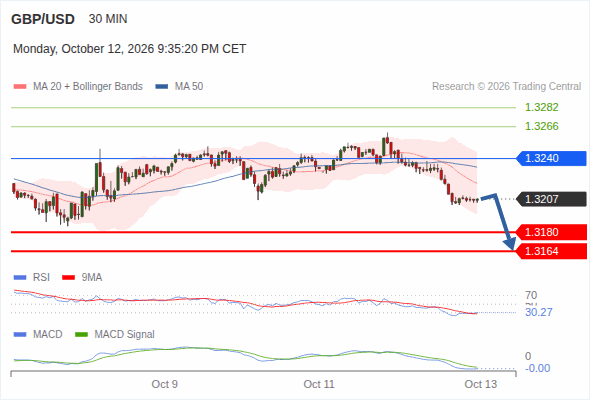The width and height of the screenshot is (590, 400).
Task: Click the Oct 9 date axis marker
Action: click(164, 384)
